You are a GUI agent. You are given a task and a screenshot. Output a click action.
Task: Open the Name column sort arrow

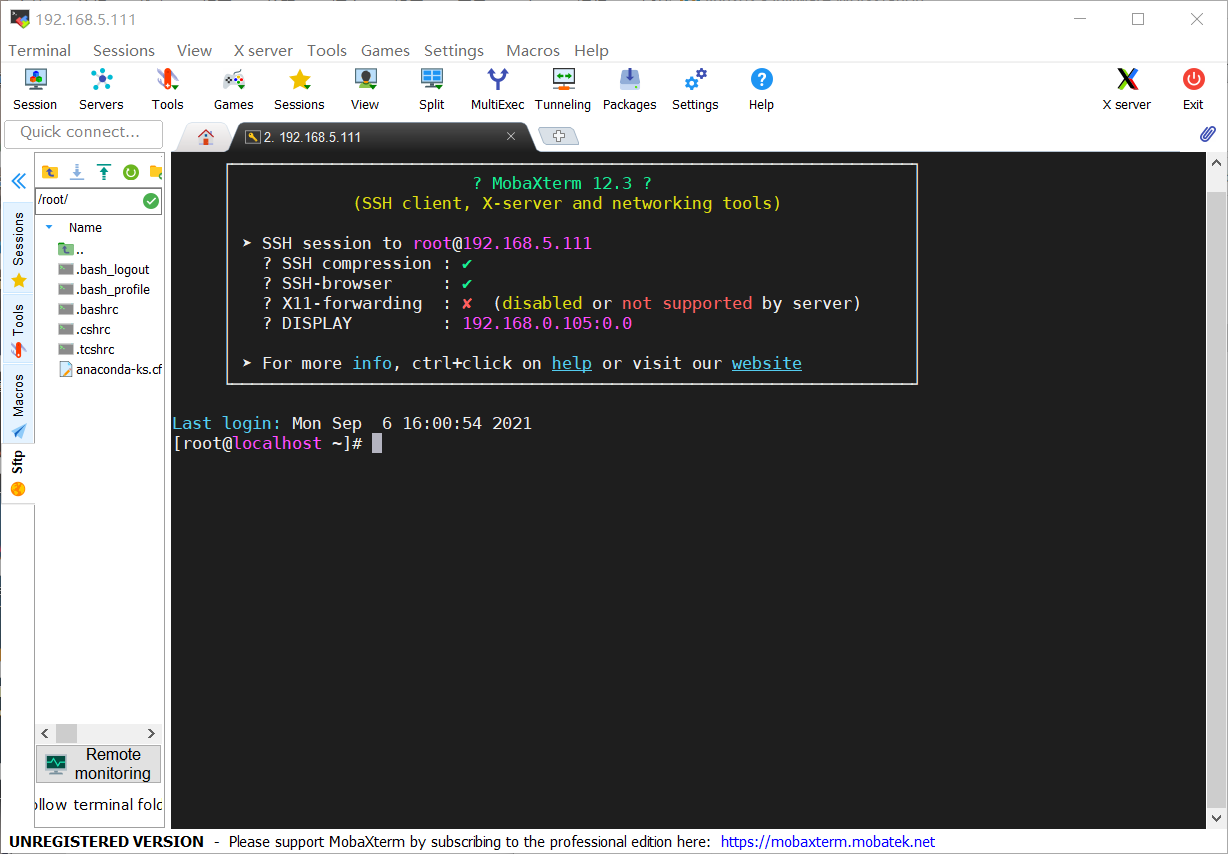click(48, 227)
